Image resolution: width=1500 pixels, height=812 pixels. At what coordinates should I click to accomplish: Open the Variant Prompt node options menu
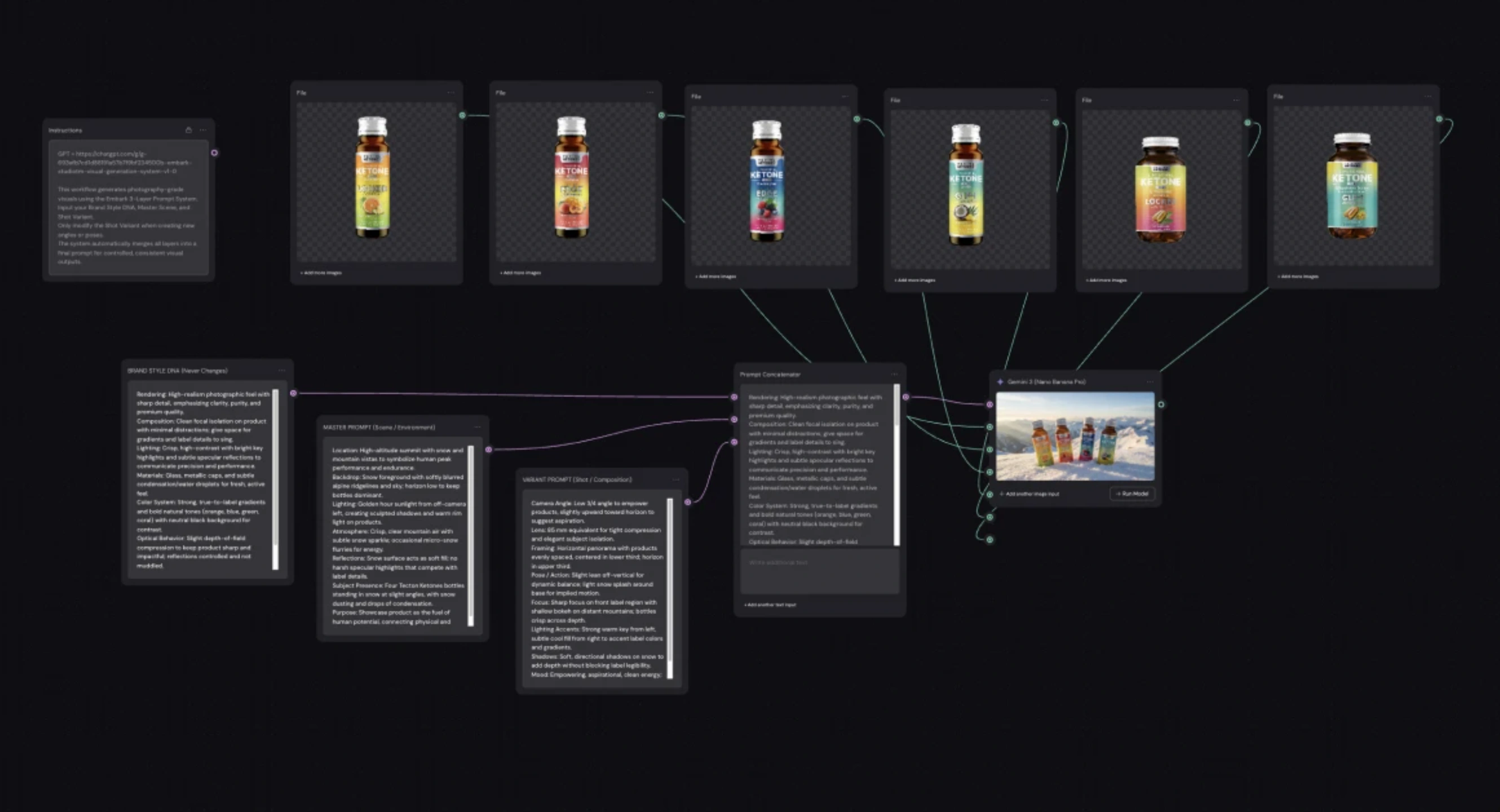[x=676, y=480]
